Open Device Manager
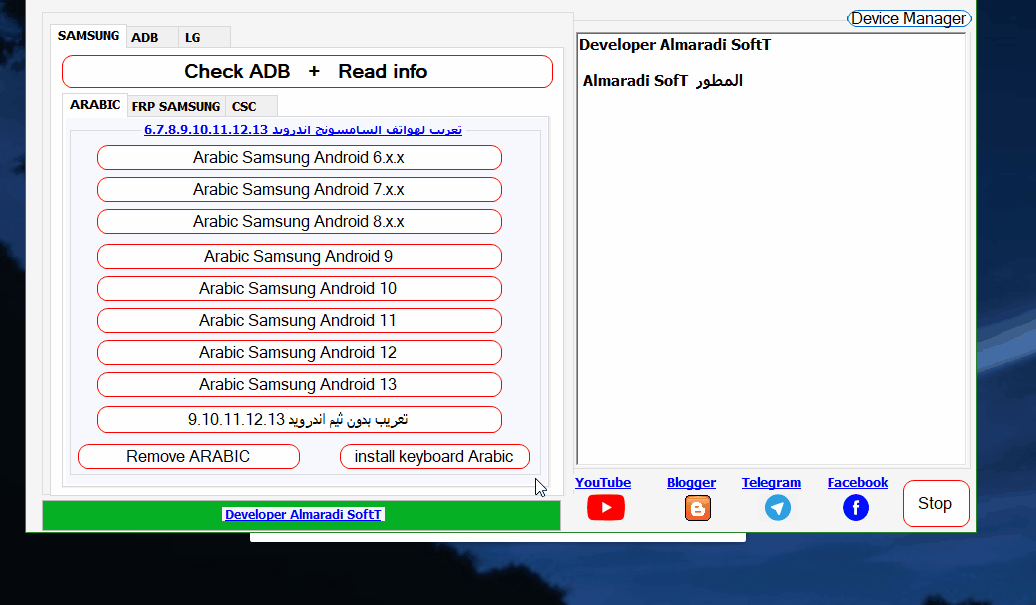1036x605 pixels. coord(908,18)
